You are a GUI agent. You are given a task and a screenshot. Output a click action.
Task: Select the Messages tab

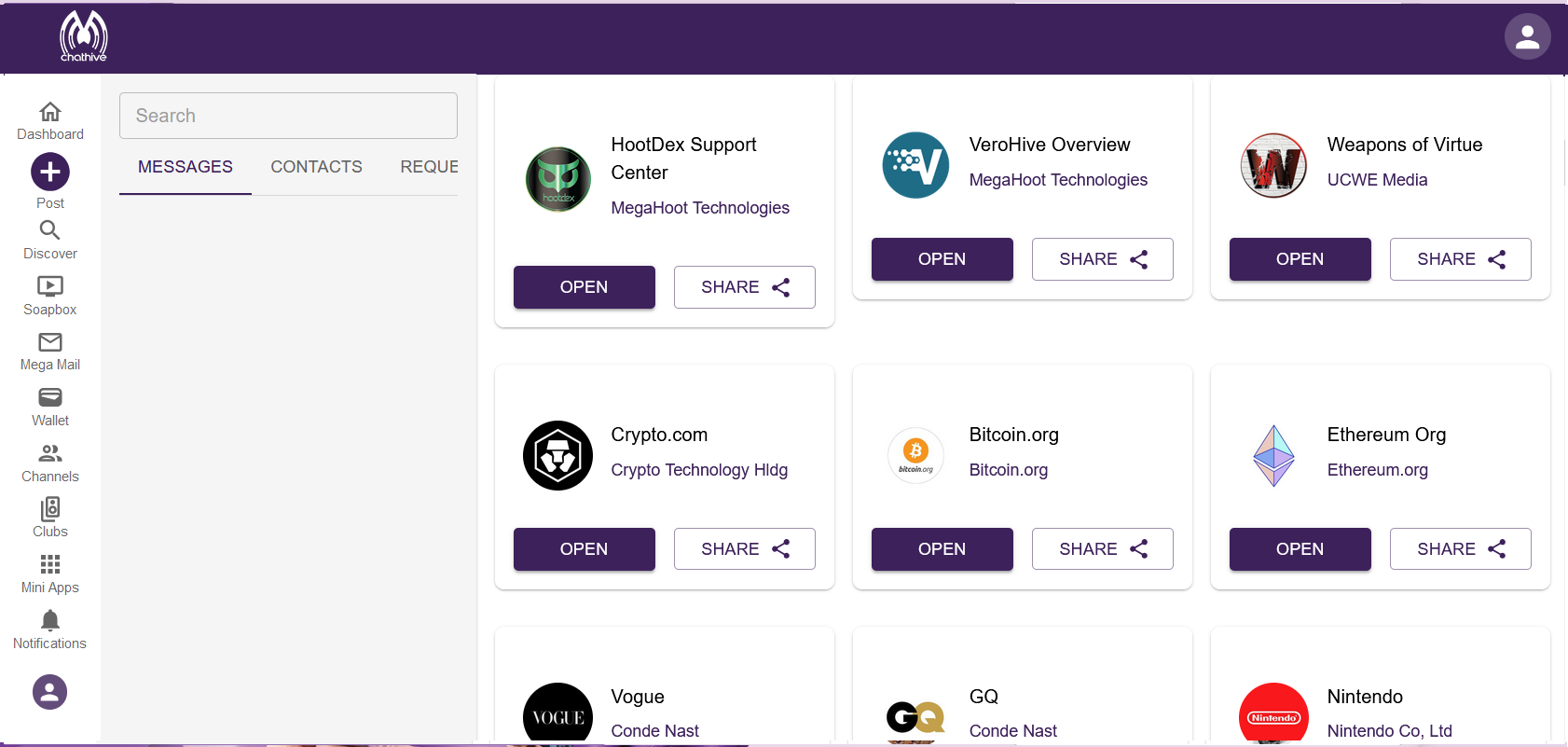click(186, 167)
